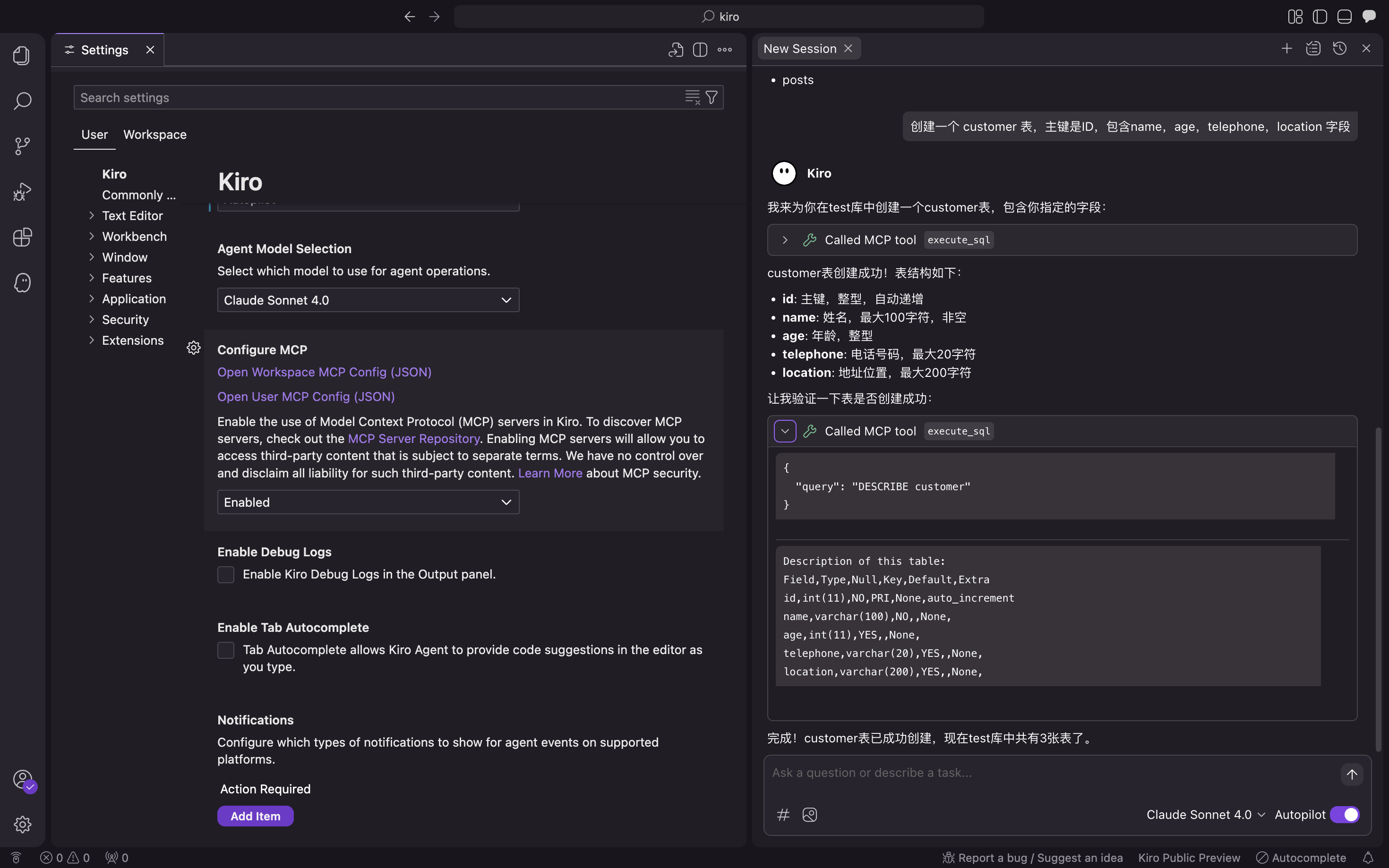Click the # context icon in chat input
Screen dimensions: 1389x868
[783, 815]
